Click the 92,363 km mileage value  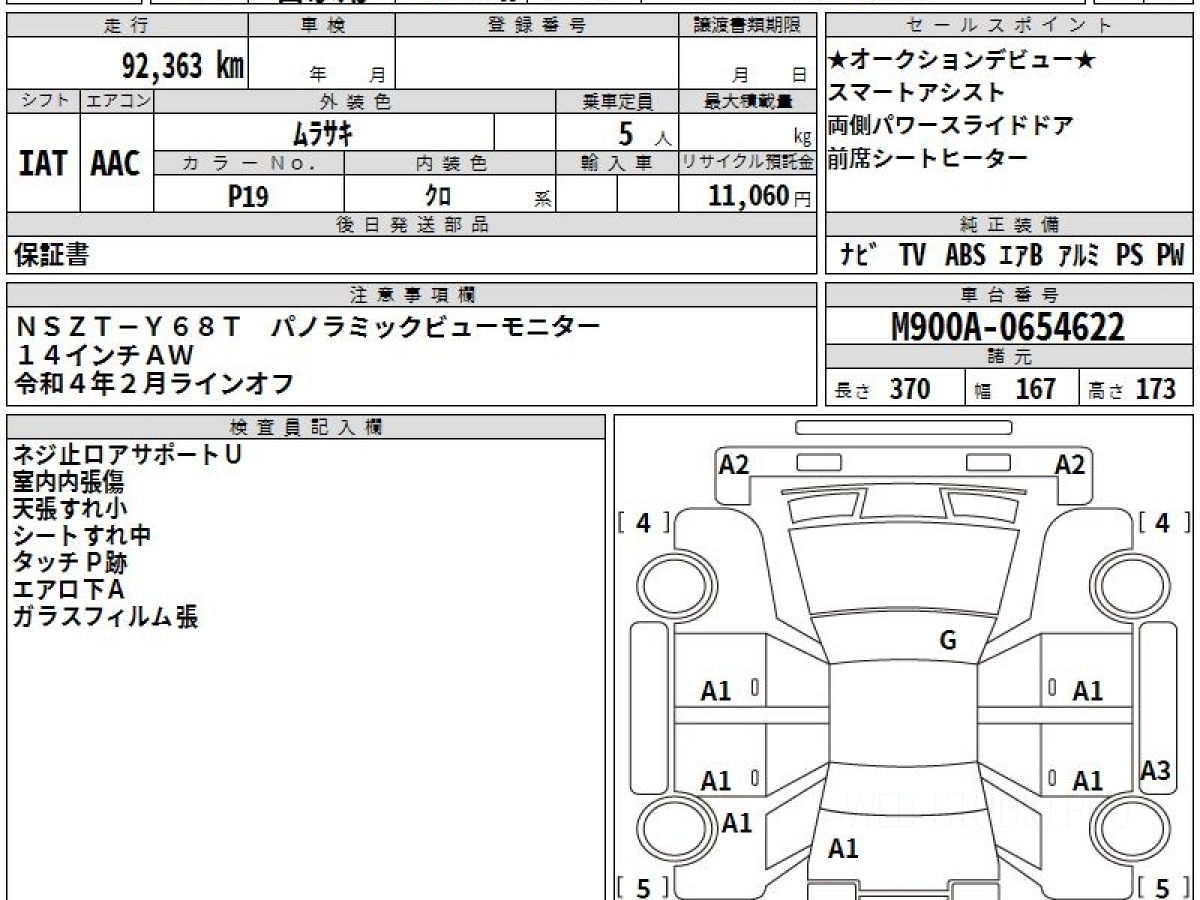pyautogui.click(x=183, y=65)
